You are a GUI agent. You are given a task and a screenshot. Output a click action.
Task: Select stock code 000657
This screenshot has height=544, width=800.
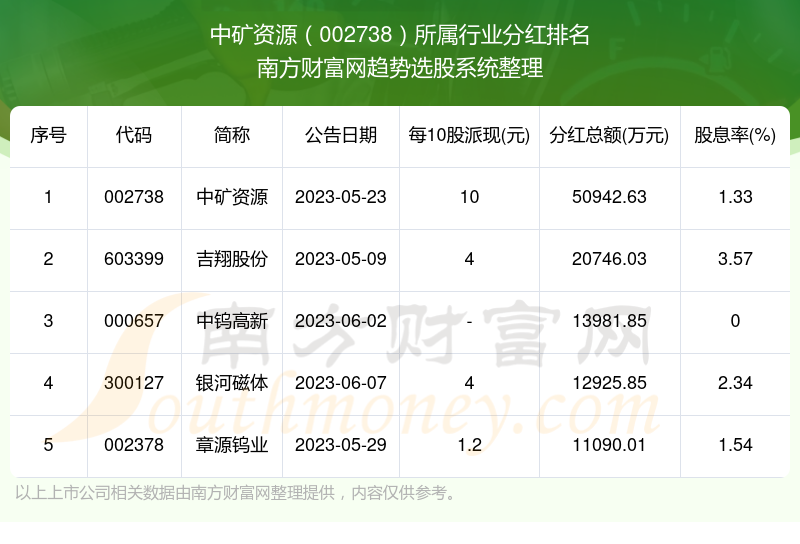134,321
